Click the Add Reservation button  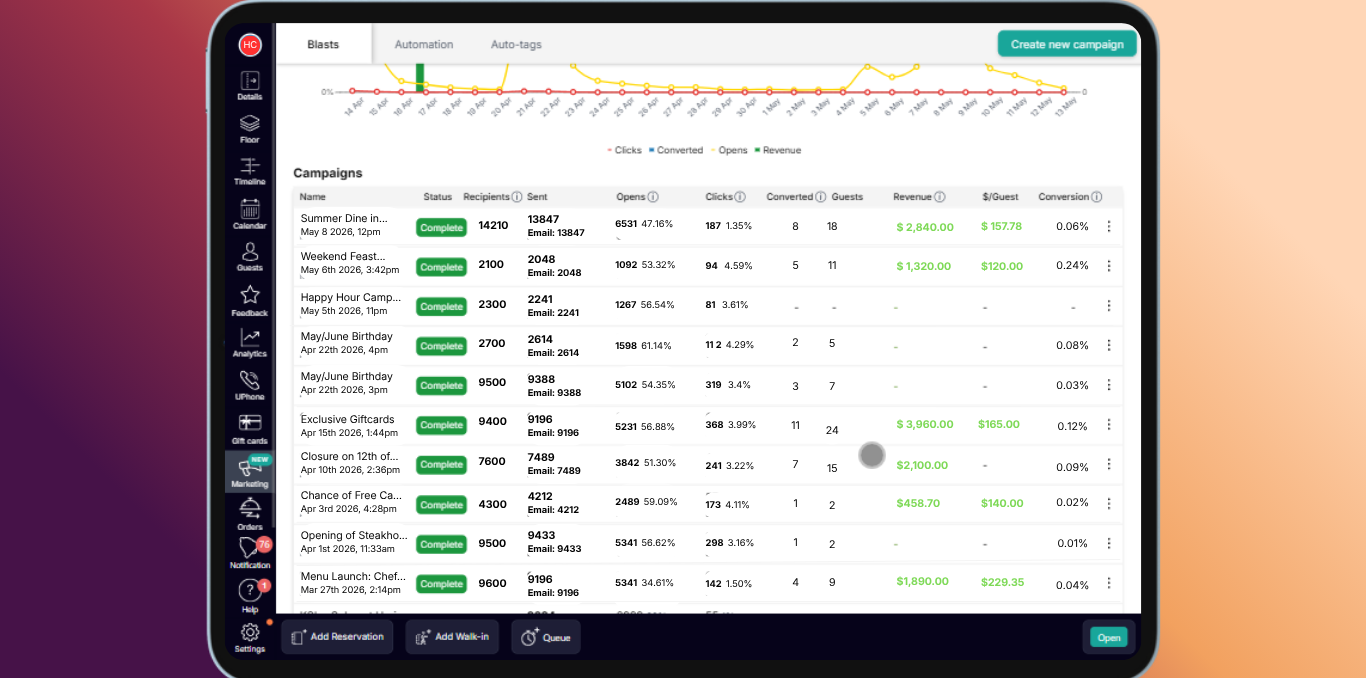coord(337,637)
